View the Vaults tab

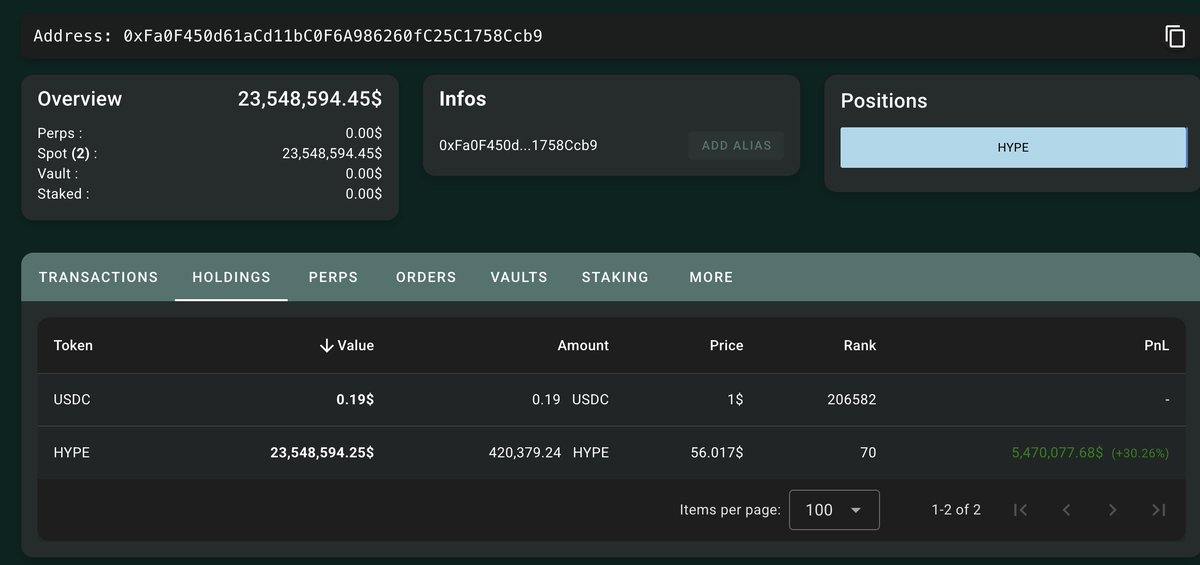pos(519,277)
